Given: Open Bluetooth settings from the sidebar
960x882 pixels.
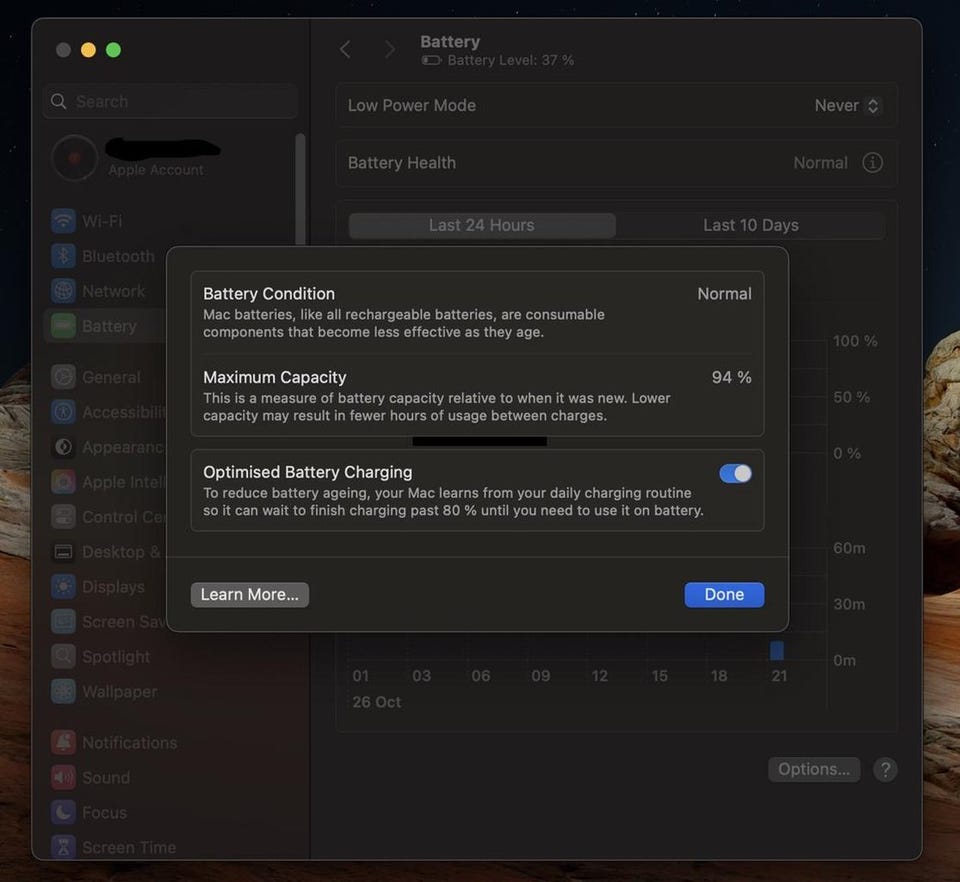Looking at the screenshot, I should (x=117, y=256).
